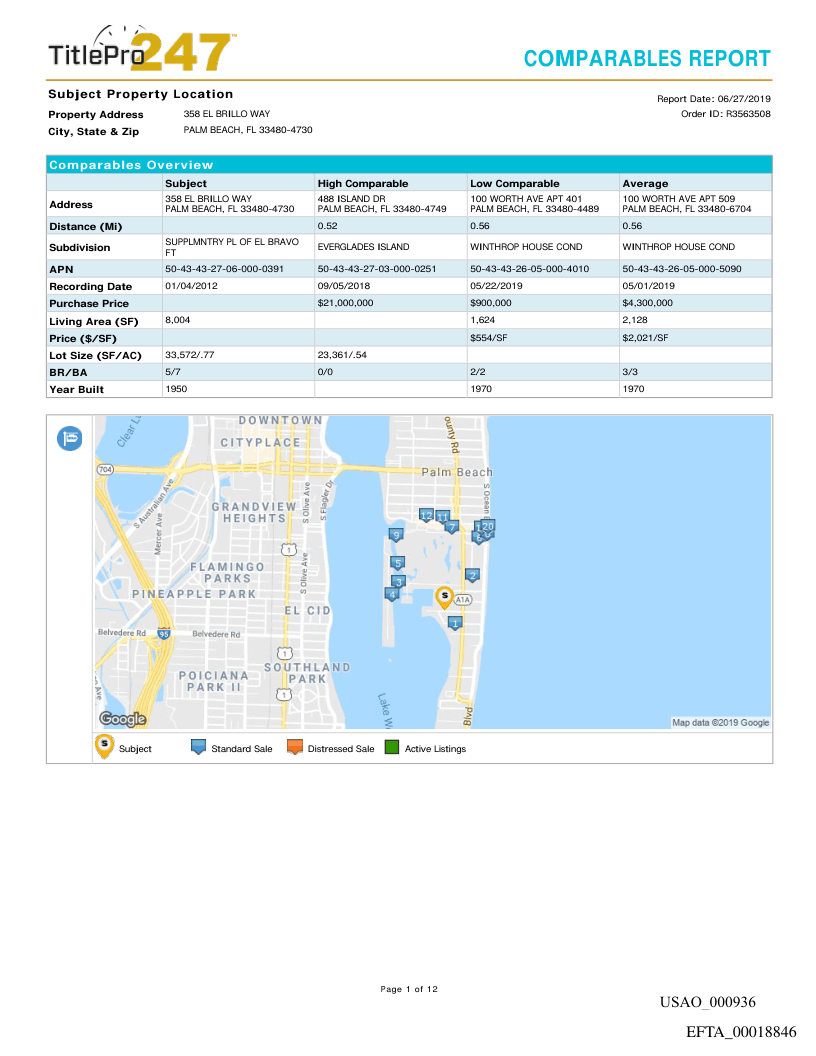This screenshot has height=1056, width=816.
Task: Click map marker number 7
Action: coord(452,526)
